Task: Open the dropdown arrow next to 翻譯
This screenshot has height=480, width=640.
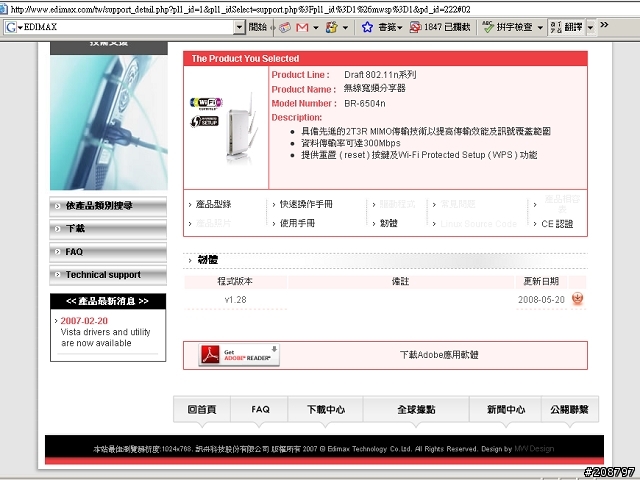Action: point(590,28)
